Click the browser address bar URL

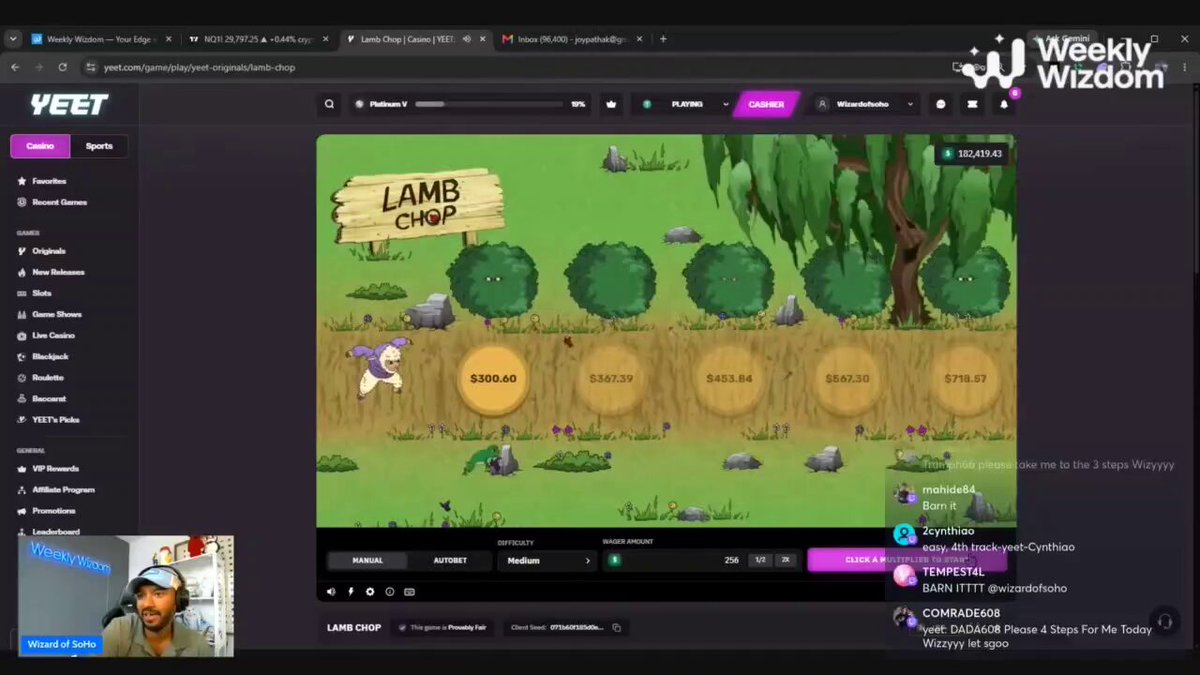tap(199, 67)
